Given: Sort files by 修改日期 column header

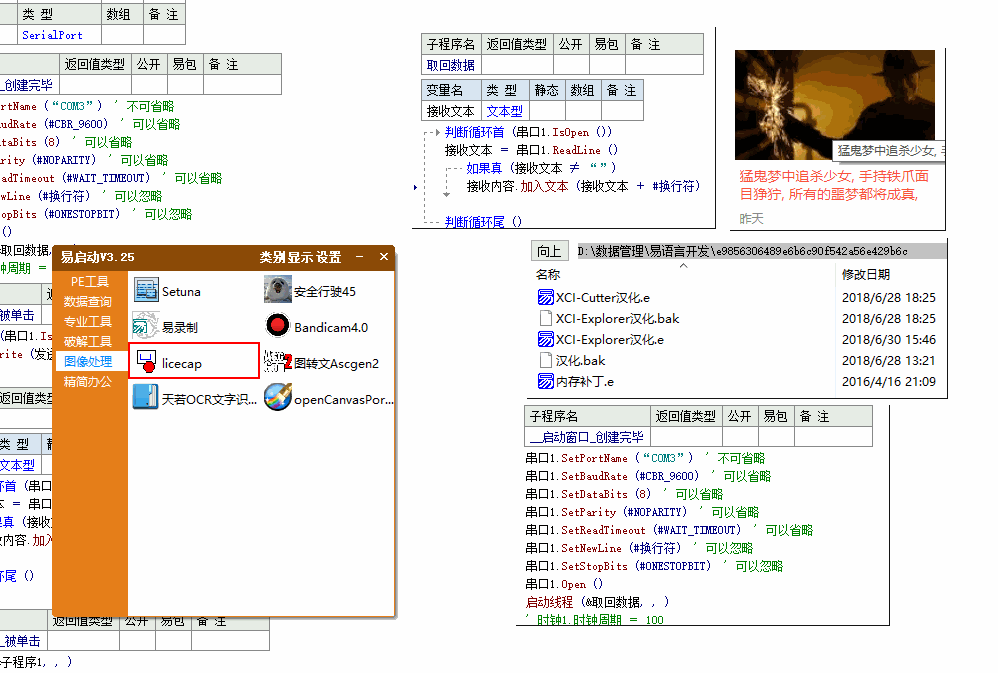Looking at the screenshot, I should 866,274.
